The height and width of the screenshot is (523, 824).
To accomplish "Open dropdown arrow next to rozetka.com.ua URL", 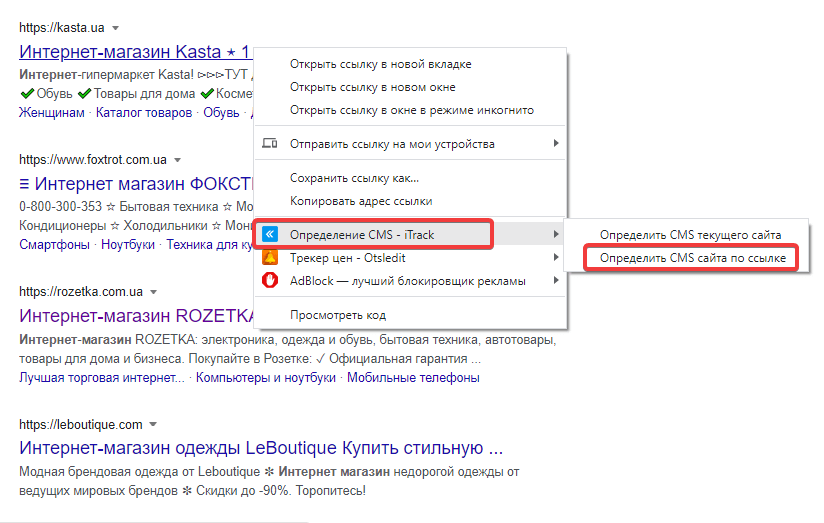I will 153,292.
